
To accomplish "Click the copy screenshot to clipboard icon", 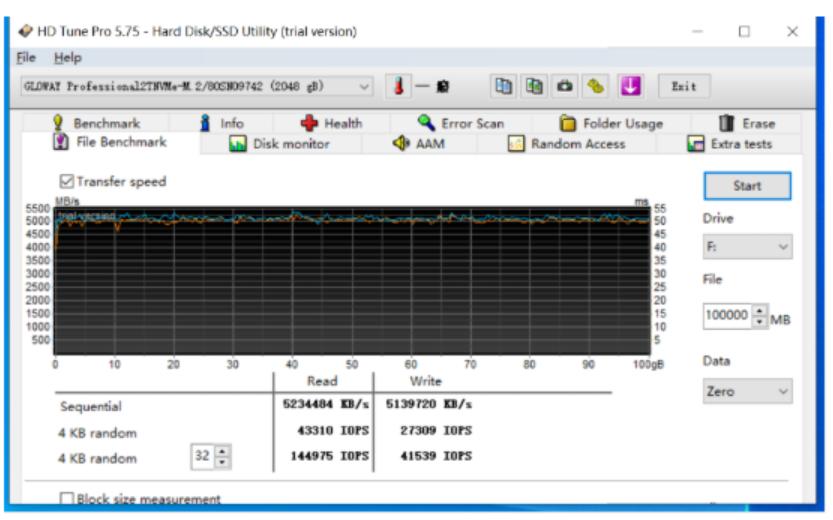I will 535,87.
